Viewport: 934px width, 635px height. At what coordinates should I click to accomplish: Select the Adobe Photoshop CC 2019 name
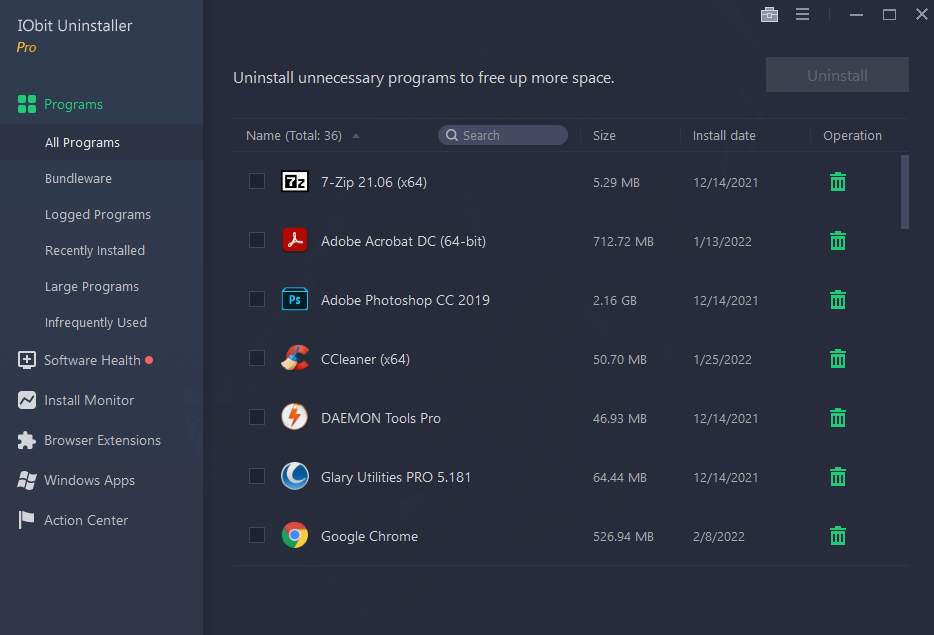coord(405,300)
